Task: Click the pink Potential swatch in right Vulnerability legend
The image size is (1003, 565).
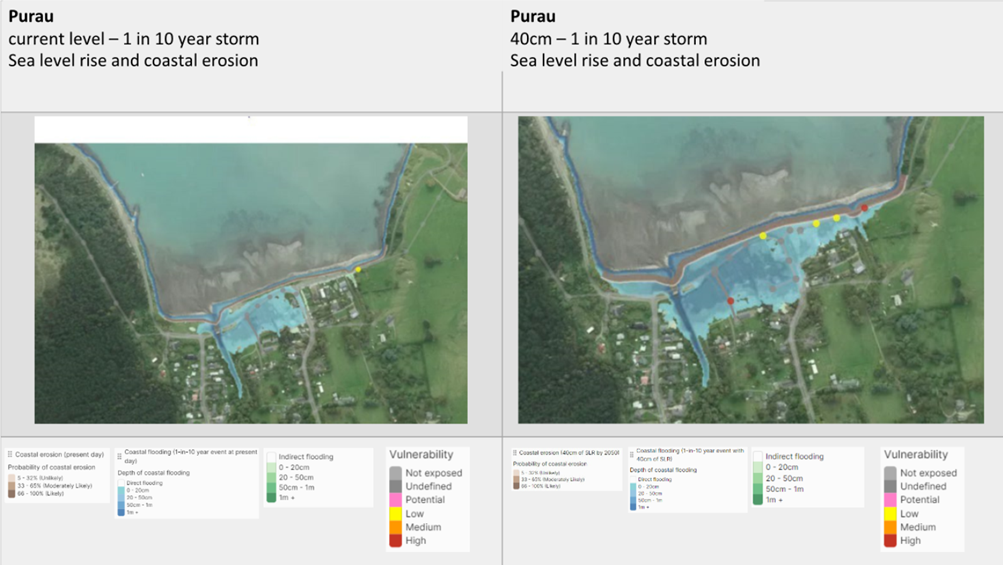Action: (890, 500)
